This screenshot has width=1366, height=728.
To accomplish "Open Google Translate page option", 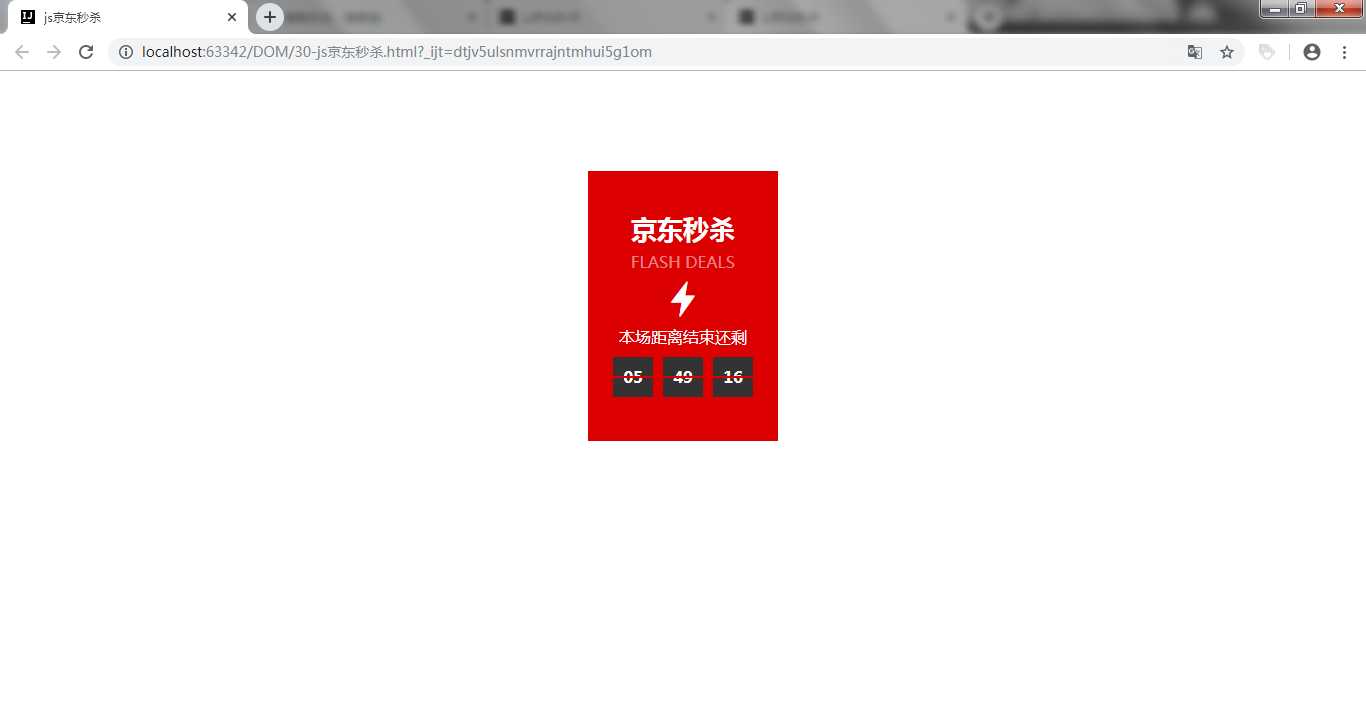I will [1194, 52].
